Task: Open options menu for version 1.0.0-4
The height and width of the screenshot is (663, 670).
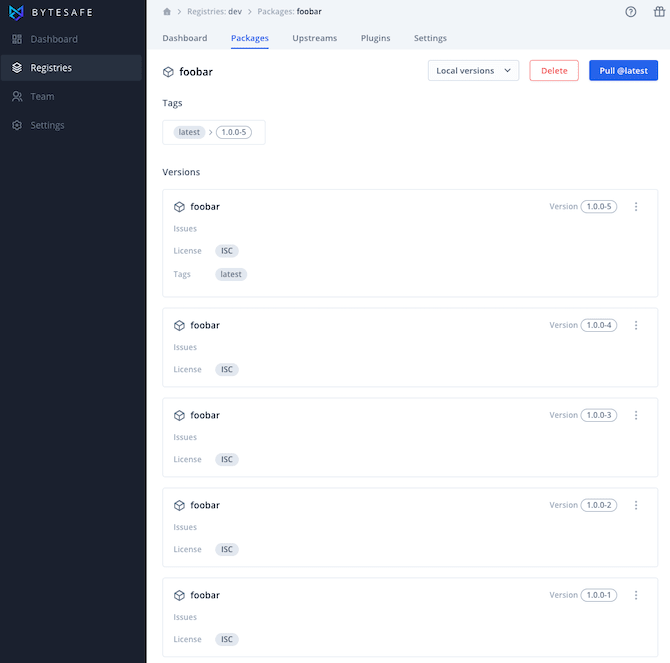Action: (x=636, y=326)
